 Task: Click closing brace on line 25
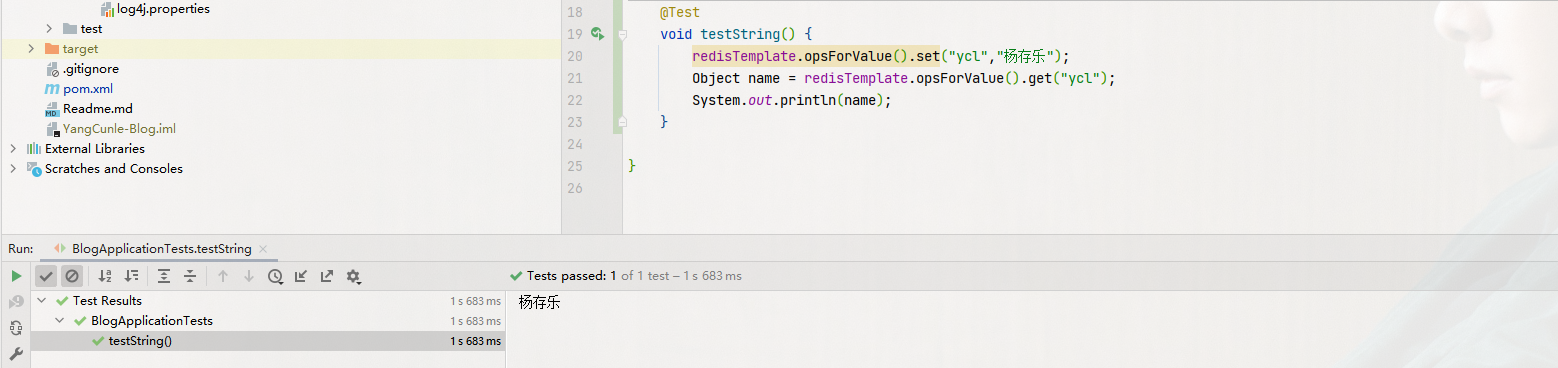click(x=632, y=166)
